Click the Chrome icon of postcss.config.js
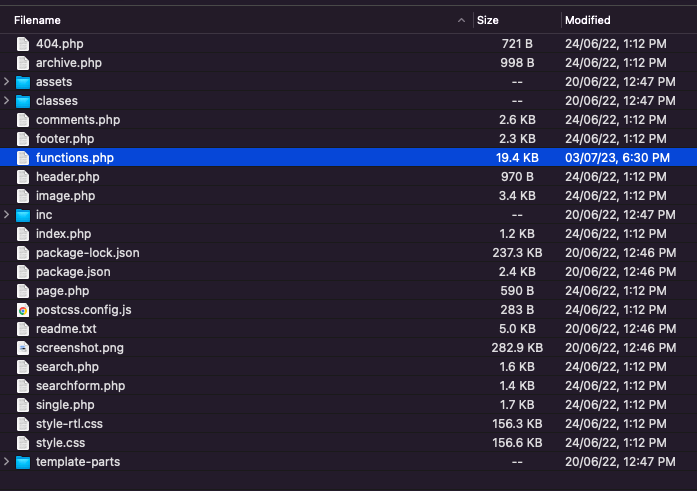Image resolution: width=697 pixels, height=491 pixels. pyautogui.click(x=23, y=310)
